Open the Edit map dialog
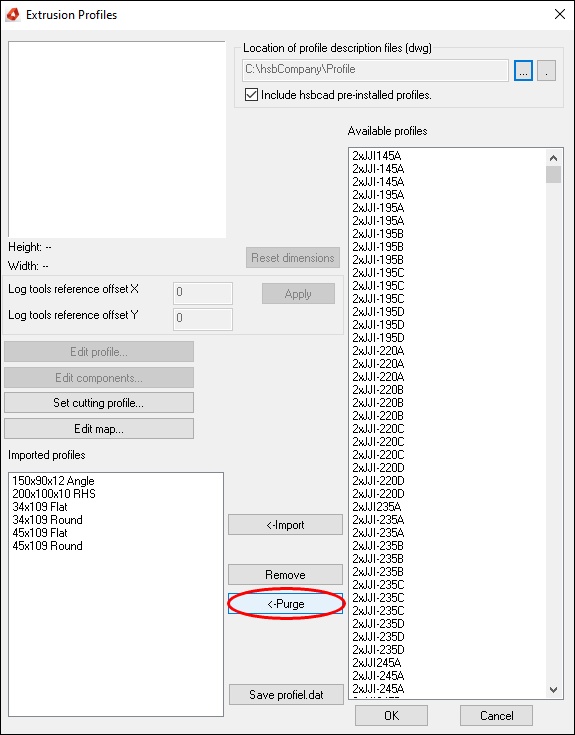The width and height of the screenshot is (575, 735). (x=99, y=428)
